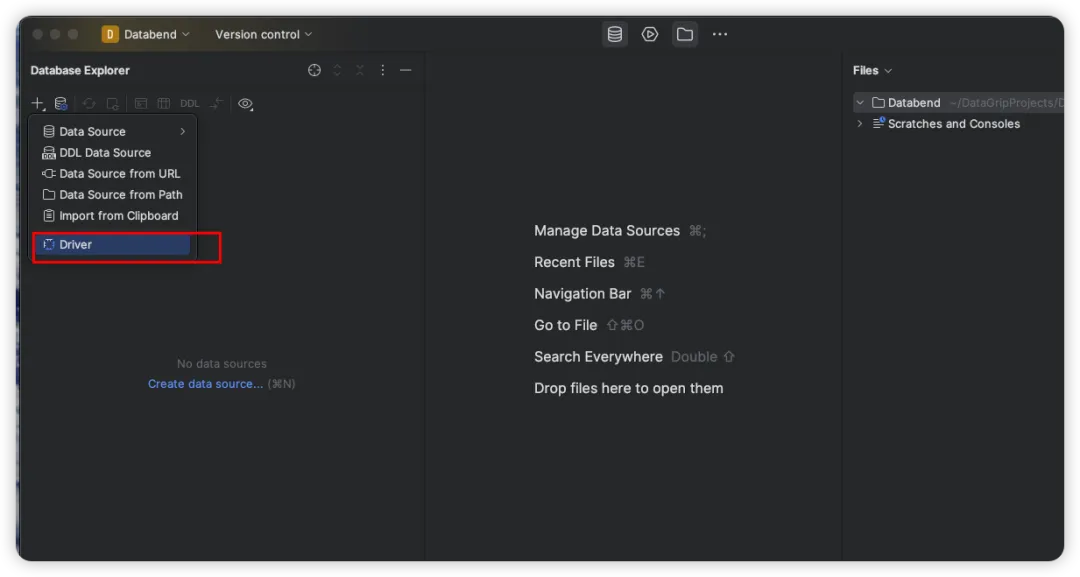Click the Search Everywhere hint text
This screenshot has height=577, width=1080.
(598, 357)
